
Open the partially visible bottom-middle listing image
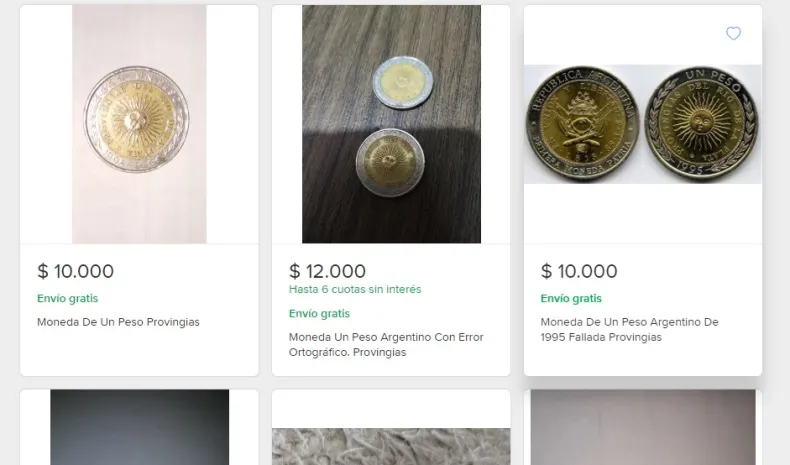391,446
